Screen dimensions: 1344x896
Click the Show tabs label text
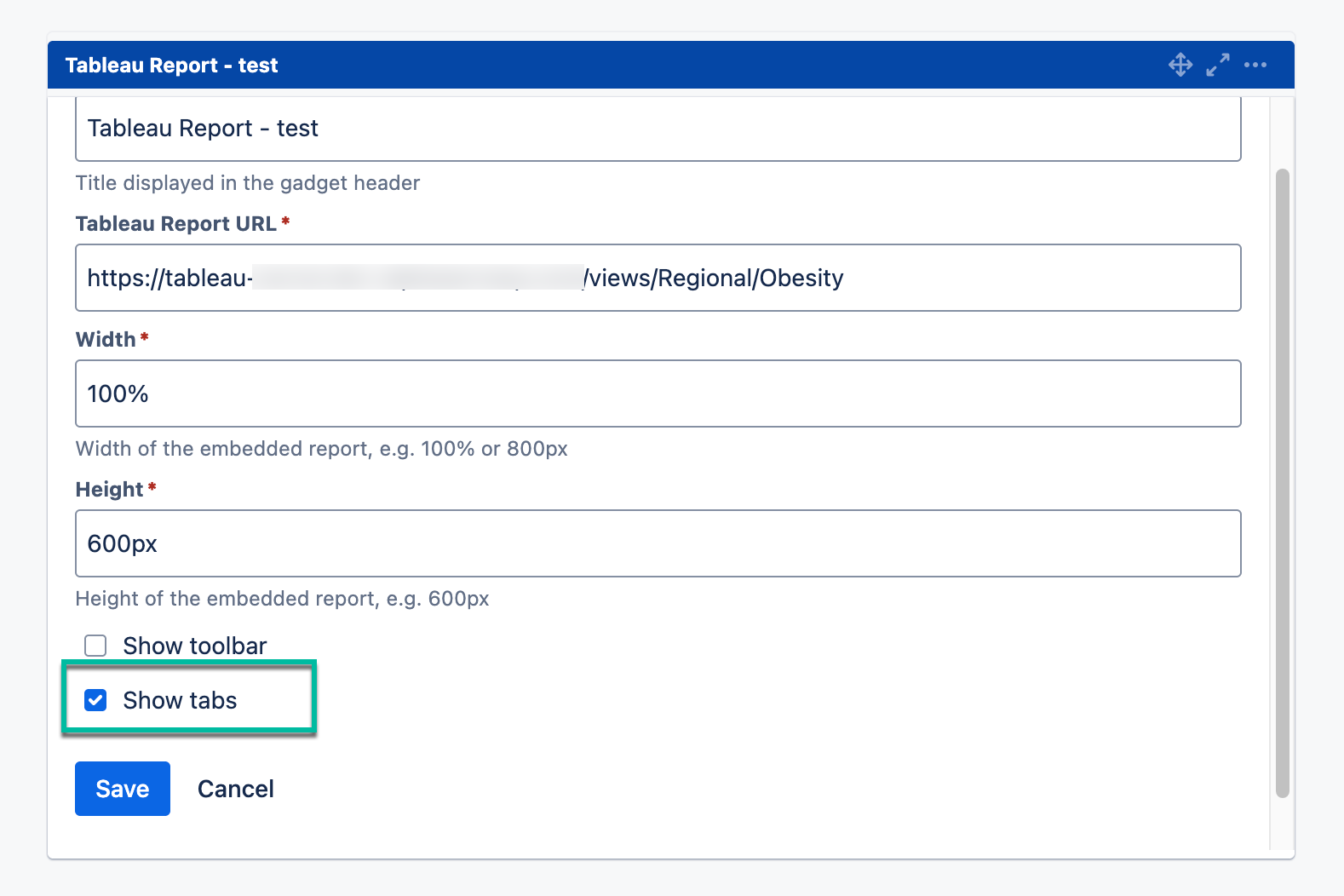180,700
